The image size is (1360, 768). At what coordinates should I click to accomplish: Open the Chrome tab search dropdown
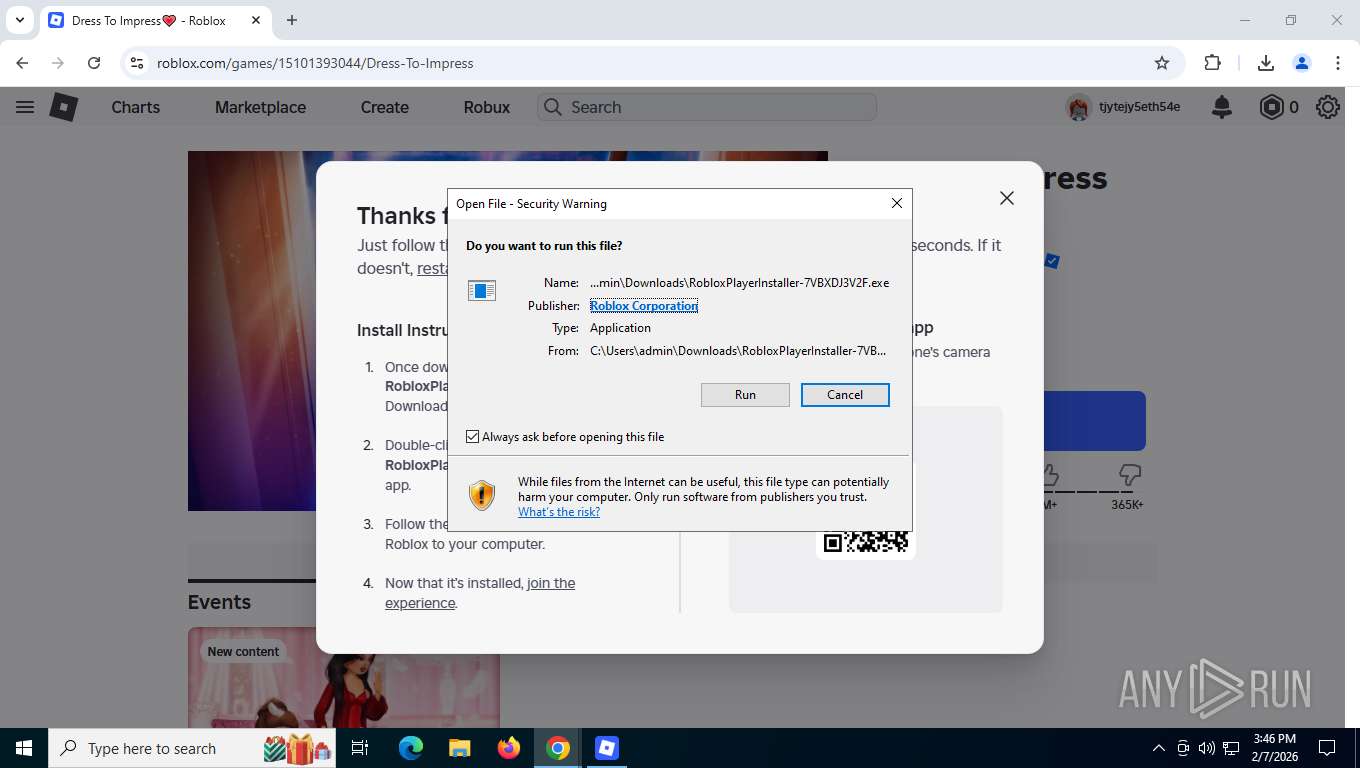tap(20, 20)
